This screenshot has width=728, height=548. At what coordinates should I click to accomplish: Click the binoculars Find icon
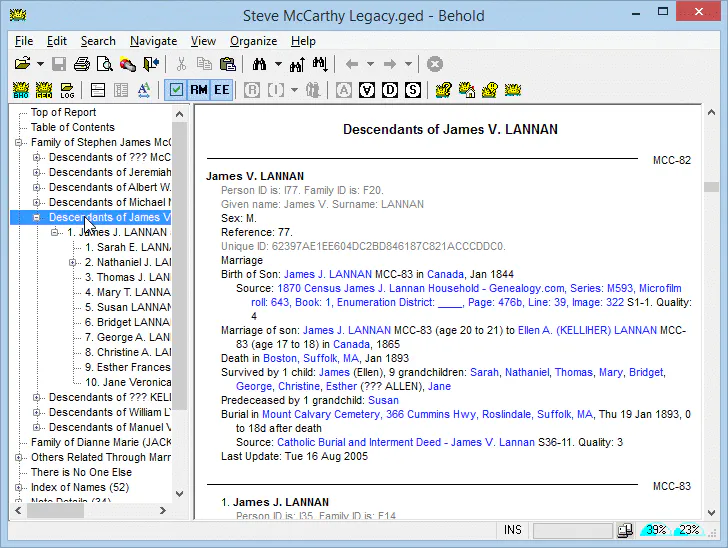coord(260,64)
